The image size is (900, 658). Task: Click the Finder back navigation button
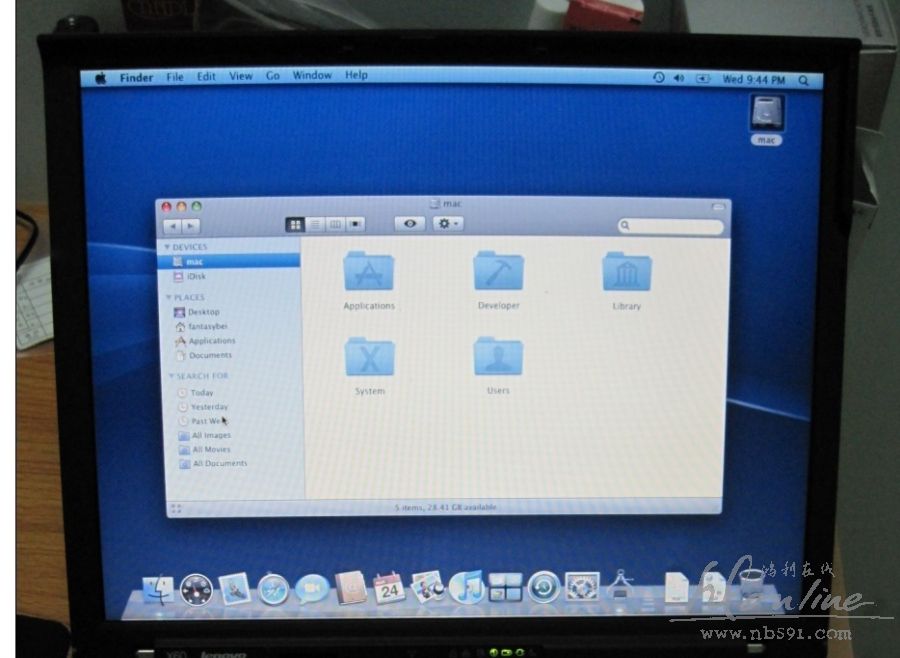tap(171, 227)
